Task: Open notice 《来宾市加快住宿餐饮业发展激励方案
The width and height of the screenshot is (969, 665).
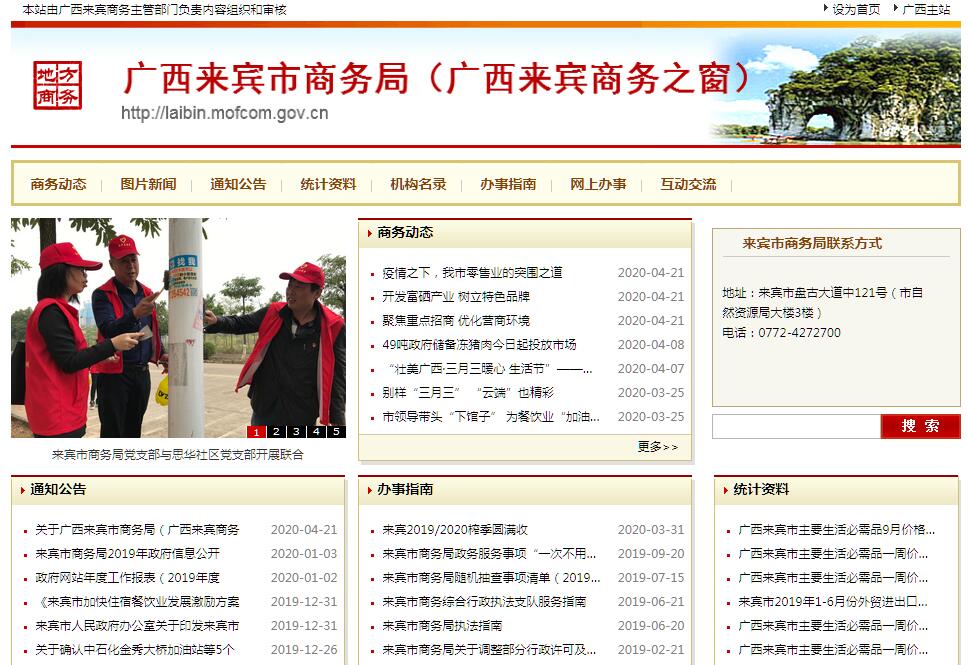Action: pyautogui.click(x=137, y=601)
